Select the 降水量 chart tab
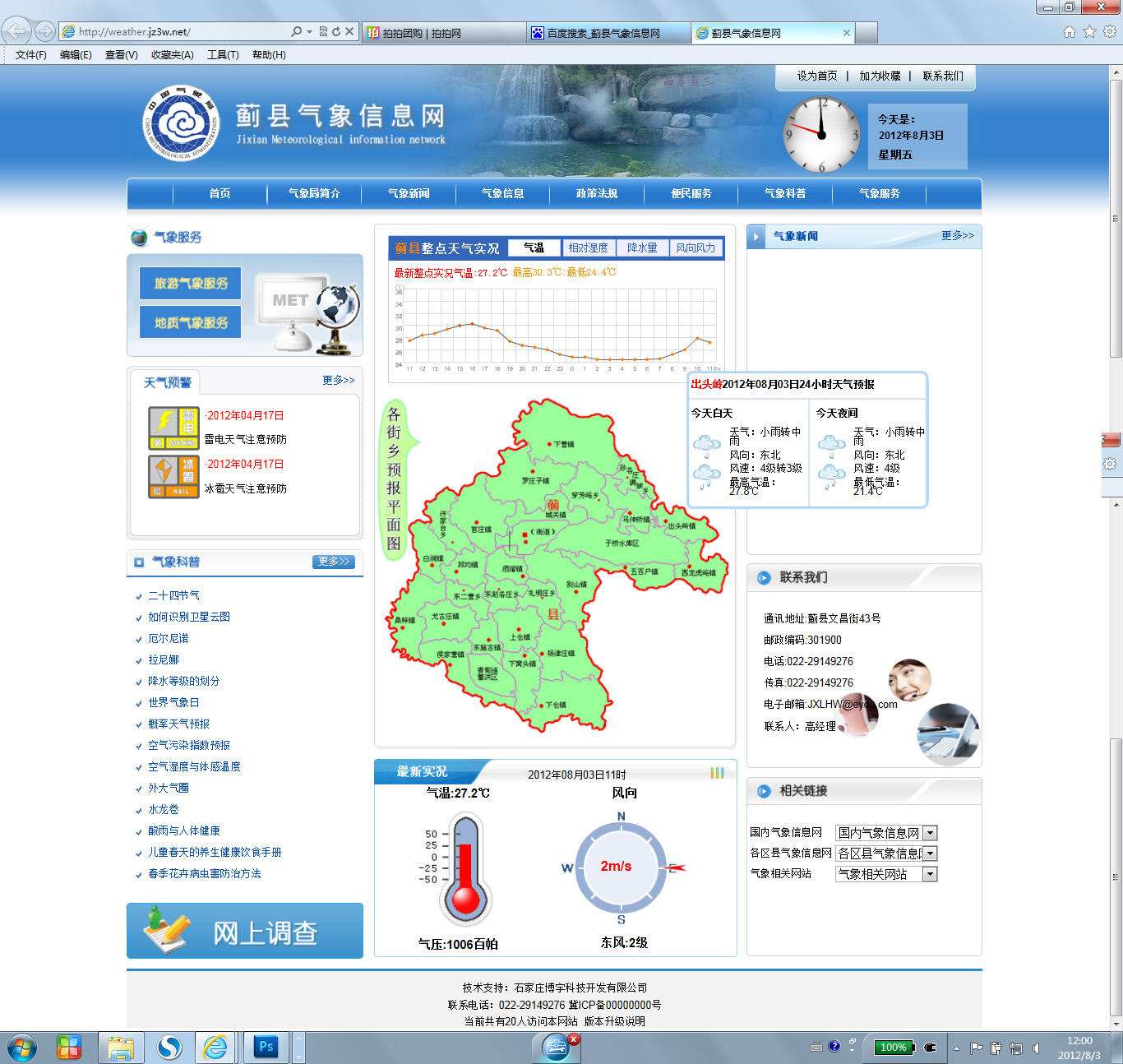This screenshot has height=1064, width=1123. coord(642,247)
